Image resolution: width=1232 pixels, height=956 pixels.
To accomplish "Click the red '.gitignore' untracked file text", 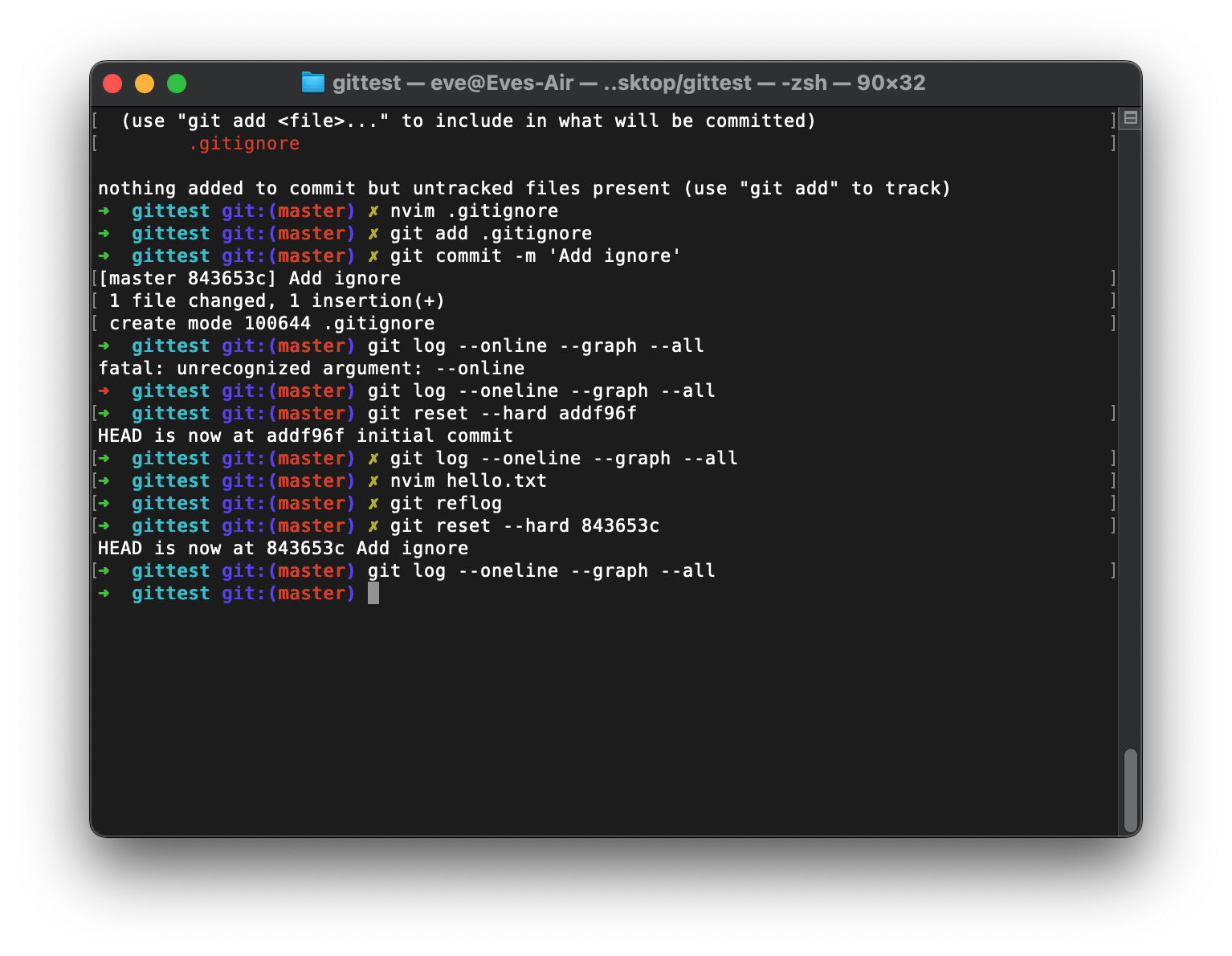I will (x=244, y=144).
